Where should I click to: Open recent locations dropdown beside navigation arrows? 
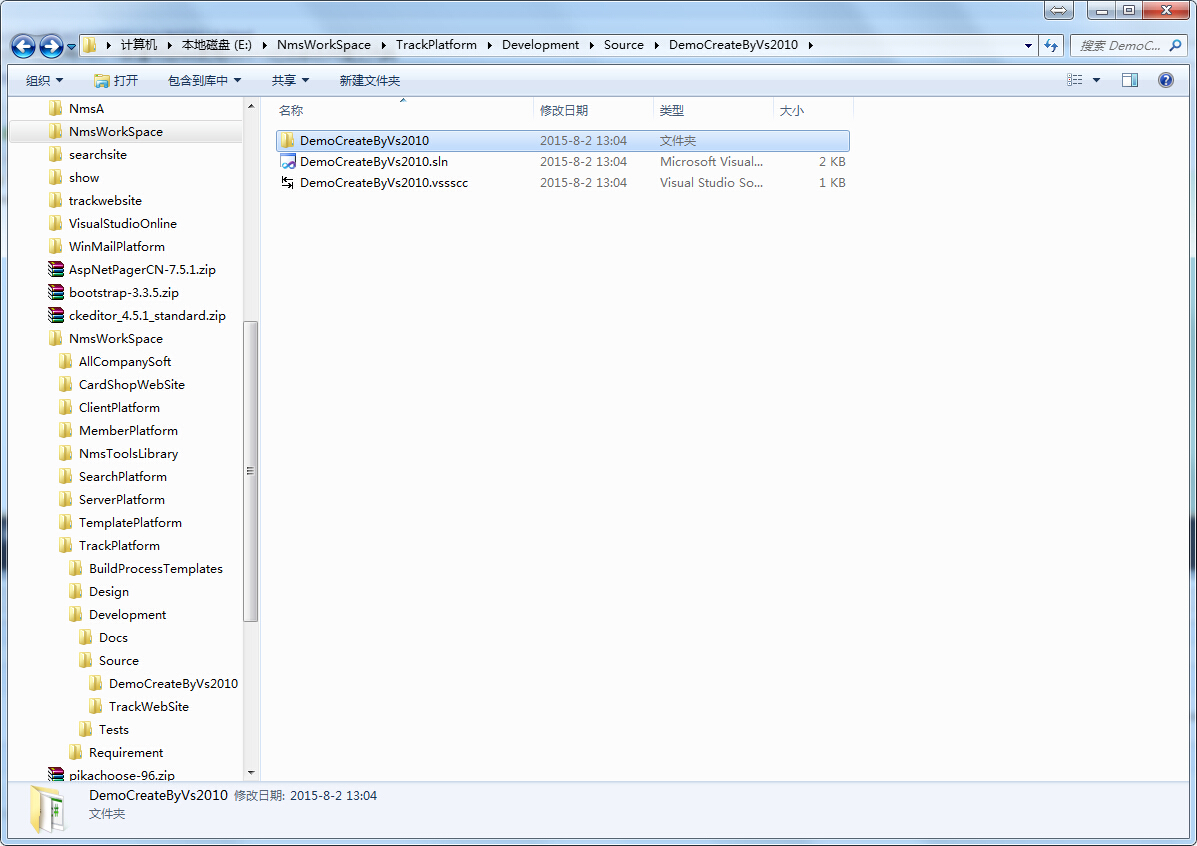click(71, 47)
